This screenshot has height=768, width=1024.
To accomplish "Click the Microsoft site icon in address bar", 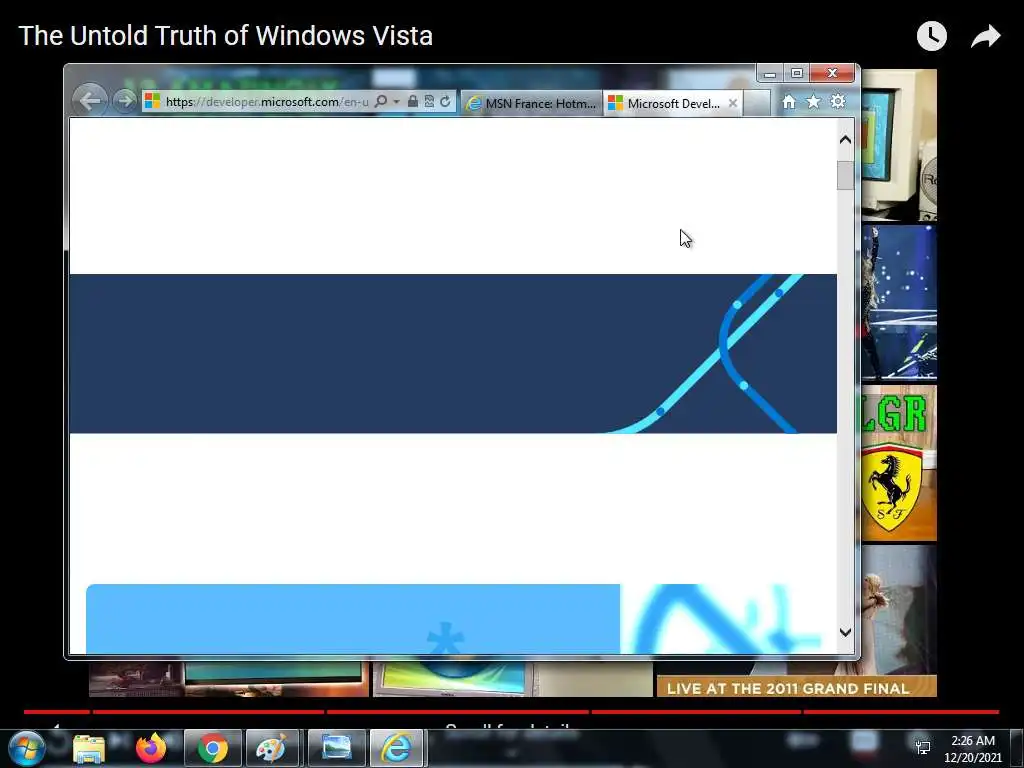I will tap(153, 101).
